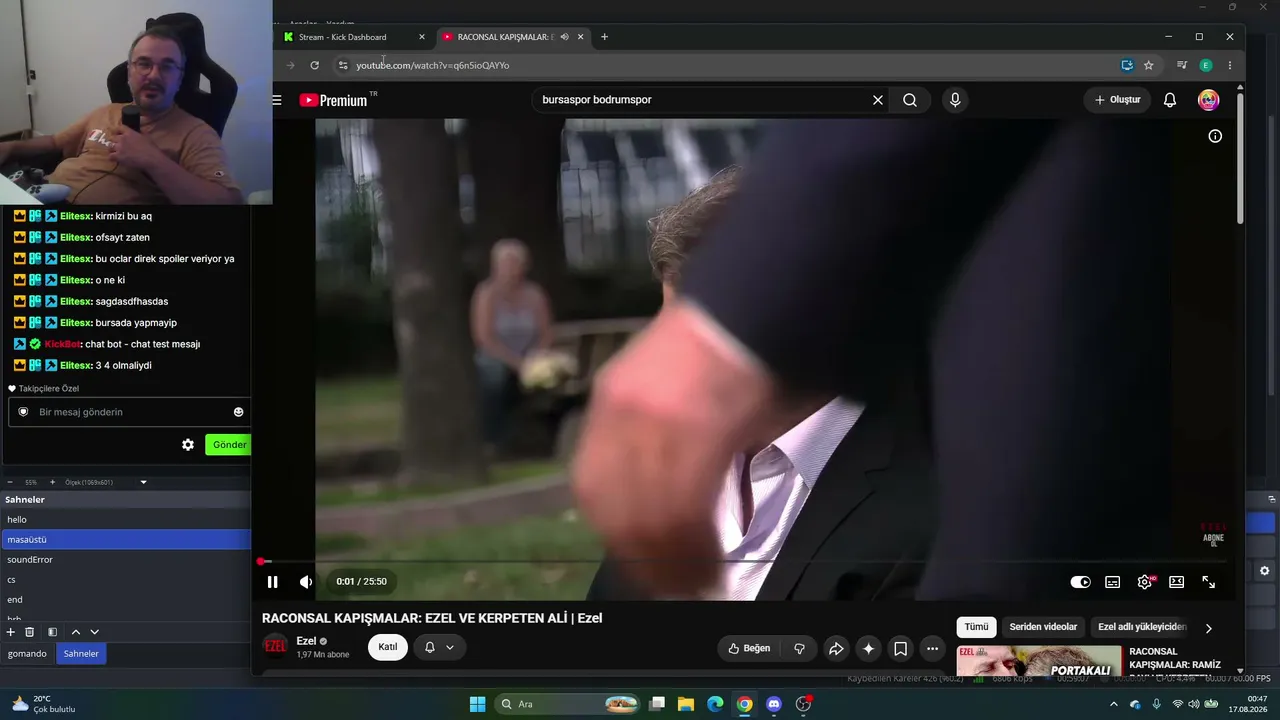Open the Ezel channel name link
1280x720 pixels.
306,641
